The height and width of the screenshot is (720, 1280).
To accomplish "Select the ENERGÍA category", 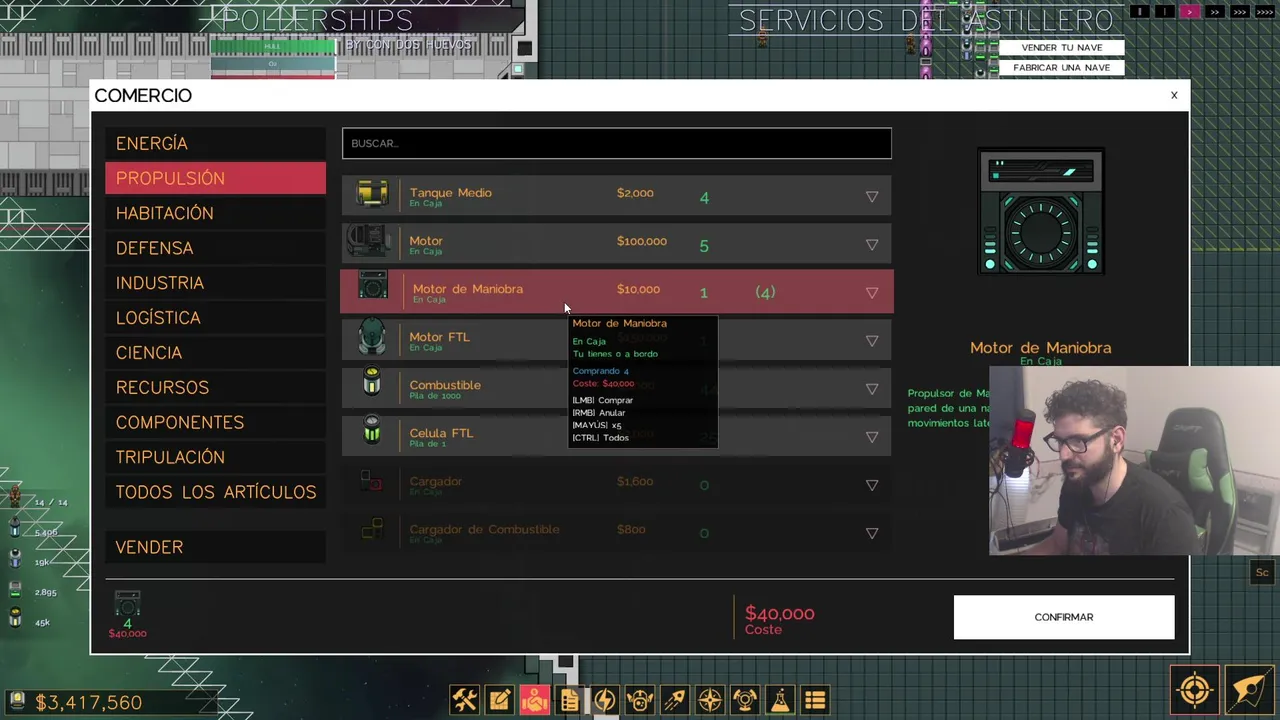I will pos(215,143).
